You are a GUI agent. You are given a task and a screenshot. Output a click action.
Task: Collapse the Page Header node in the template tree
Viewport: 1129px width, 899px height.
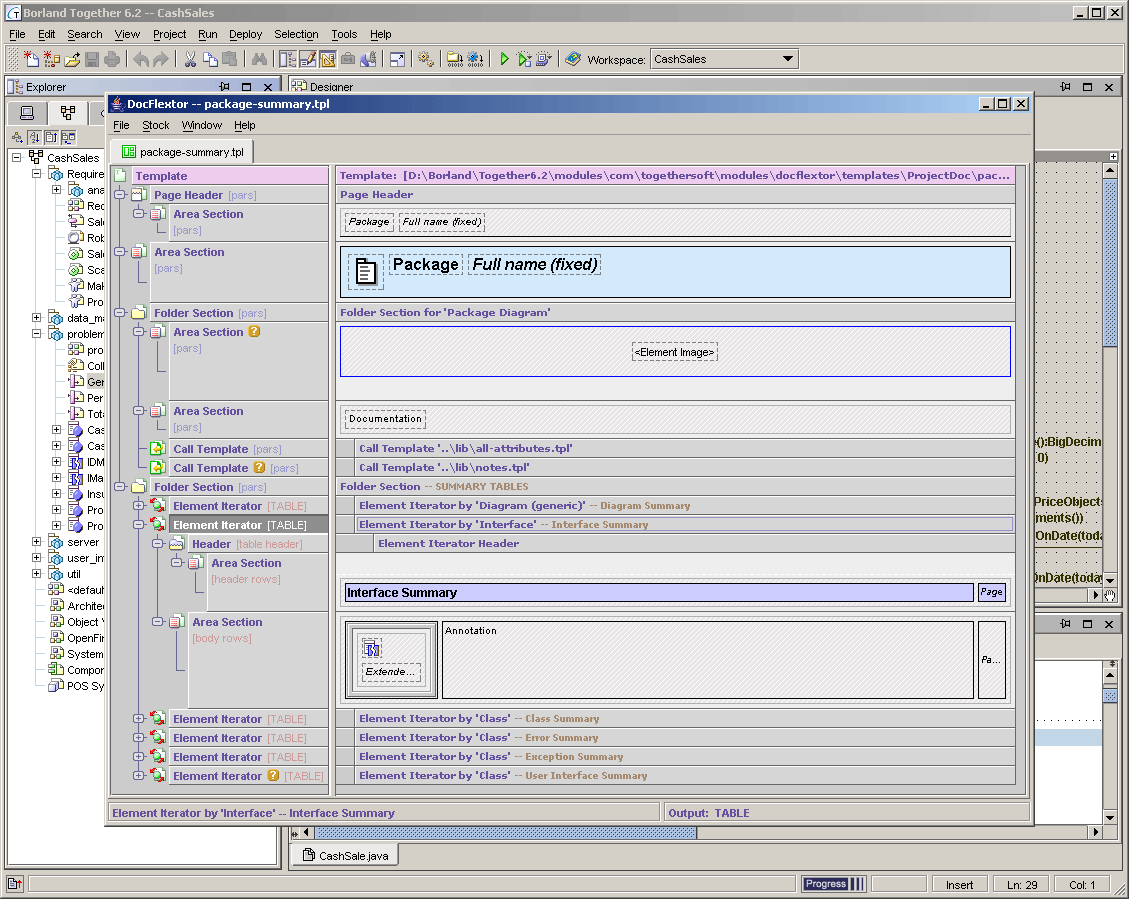click(x=120, y=195)
